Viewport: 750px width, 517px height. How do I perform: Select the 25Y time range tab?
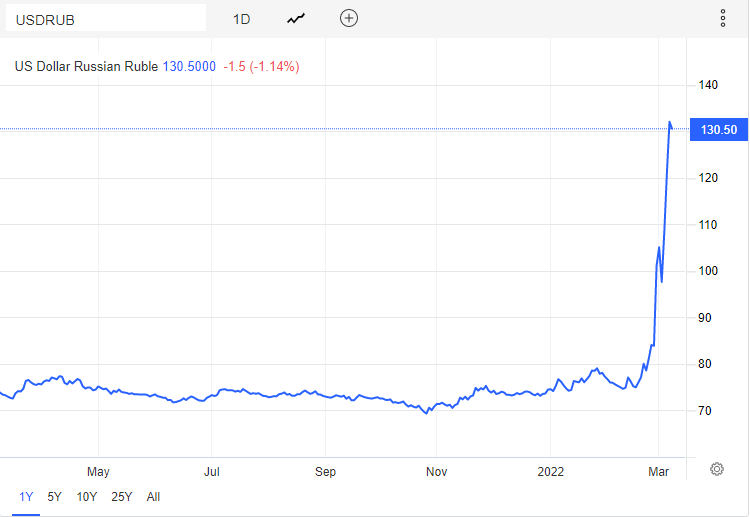tap(121, 497)
